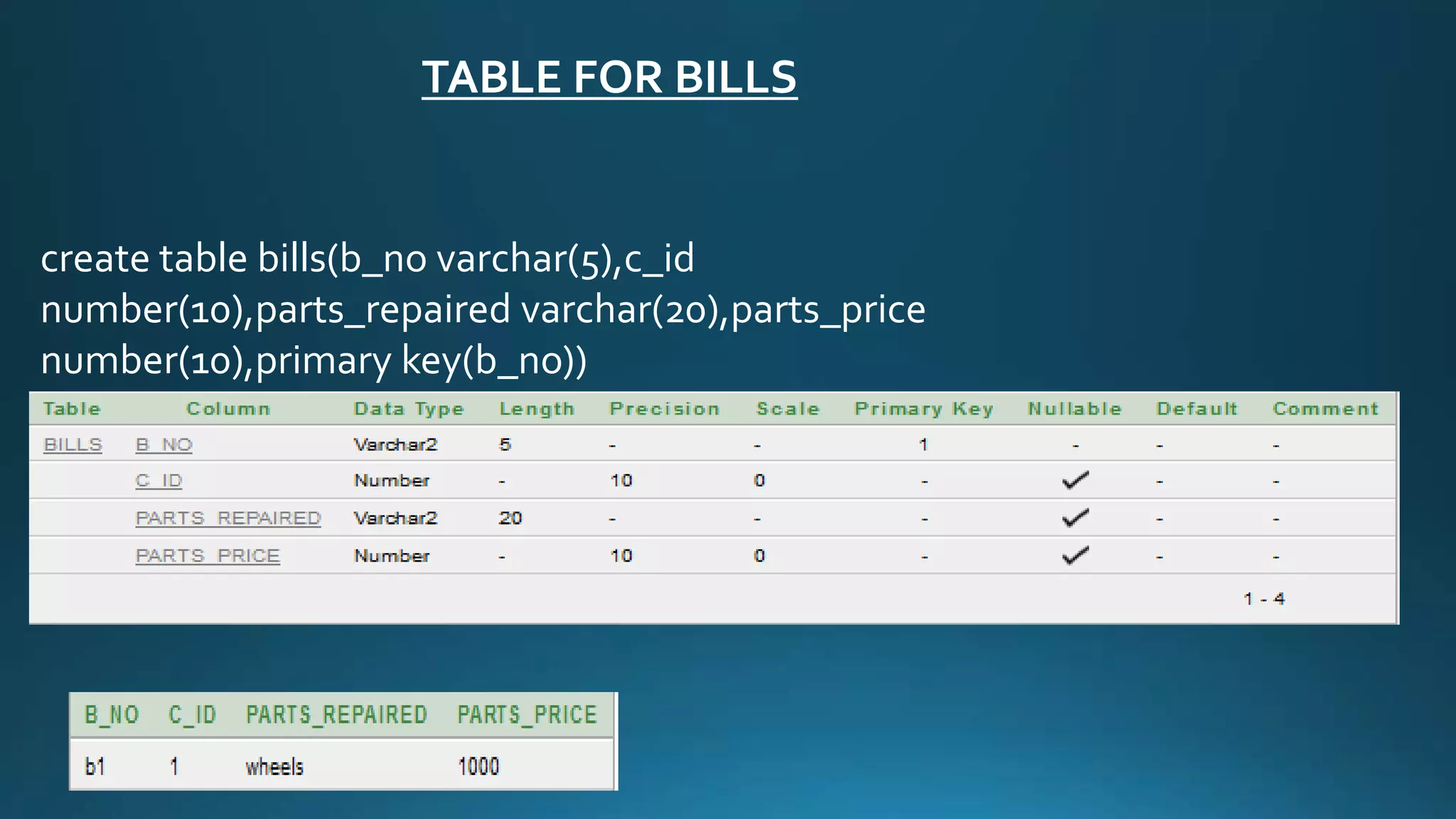Click the wheels cell in results
This screenshot has height=819, width=1456.
click(274, 766)
